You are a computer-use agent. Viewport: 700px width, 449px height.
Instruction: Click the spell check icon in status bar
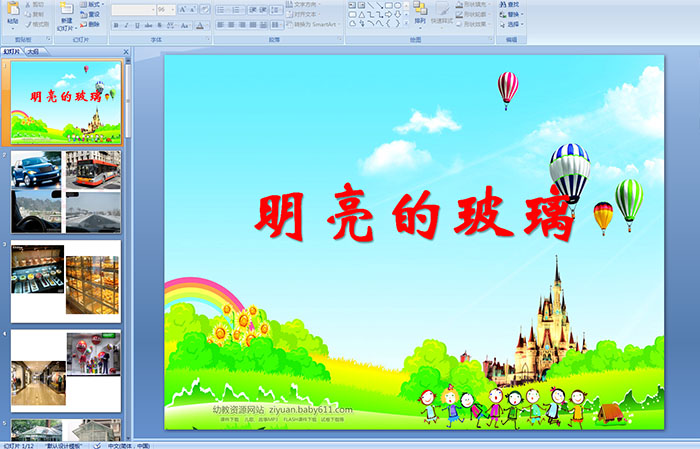pos(98,445)
